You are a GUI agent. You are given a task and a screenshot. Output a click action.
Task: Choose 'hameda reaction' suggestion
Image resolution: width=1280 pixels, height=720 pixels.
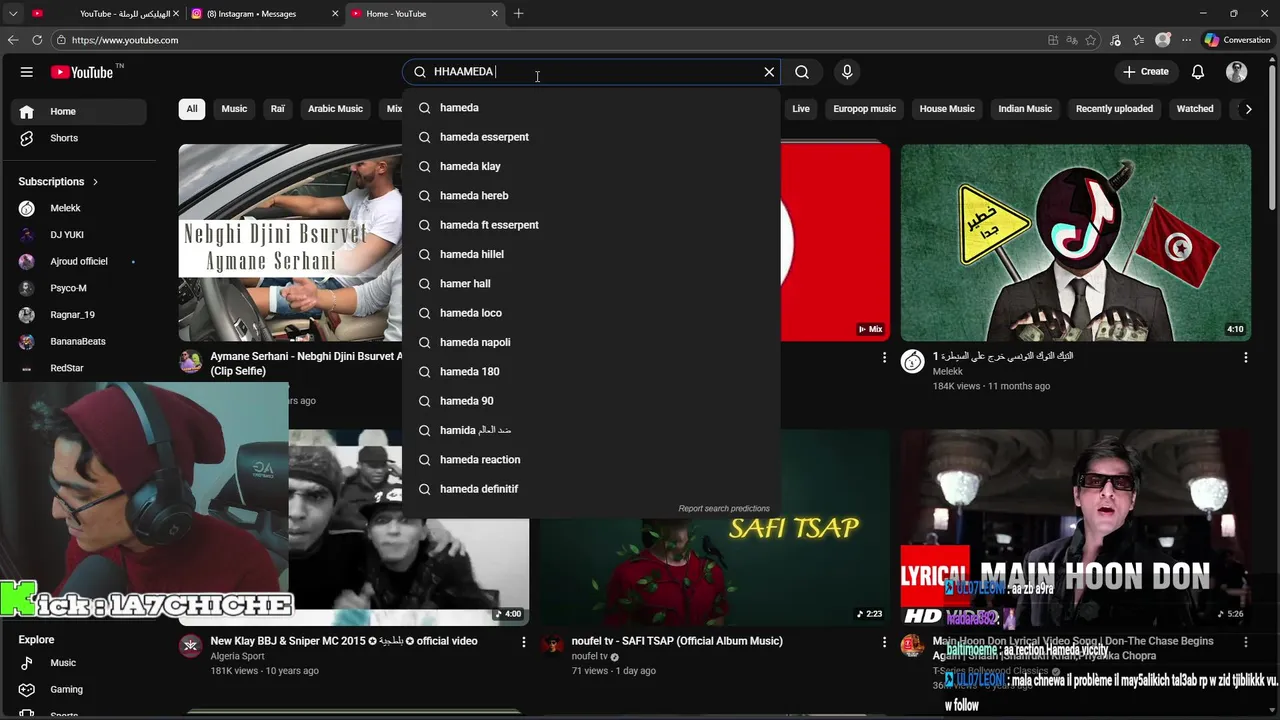click(x=591, y=460)
